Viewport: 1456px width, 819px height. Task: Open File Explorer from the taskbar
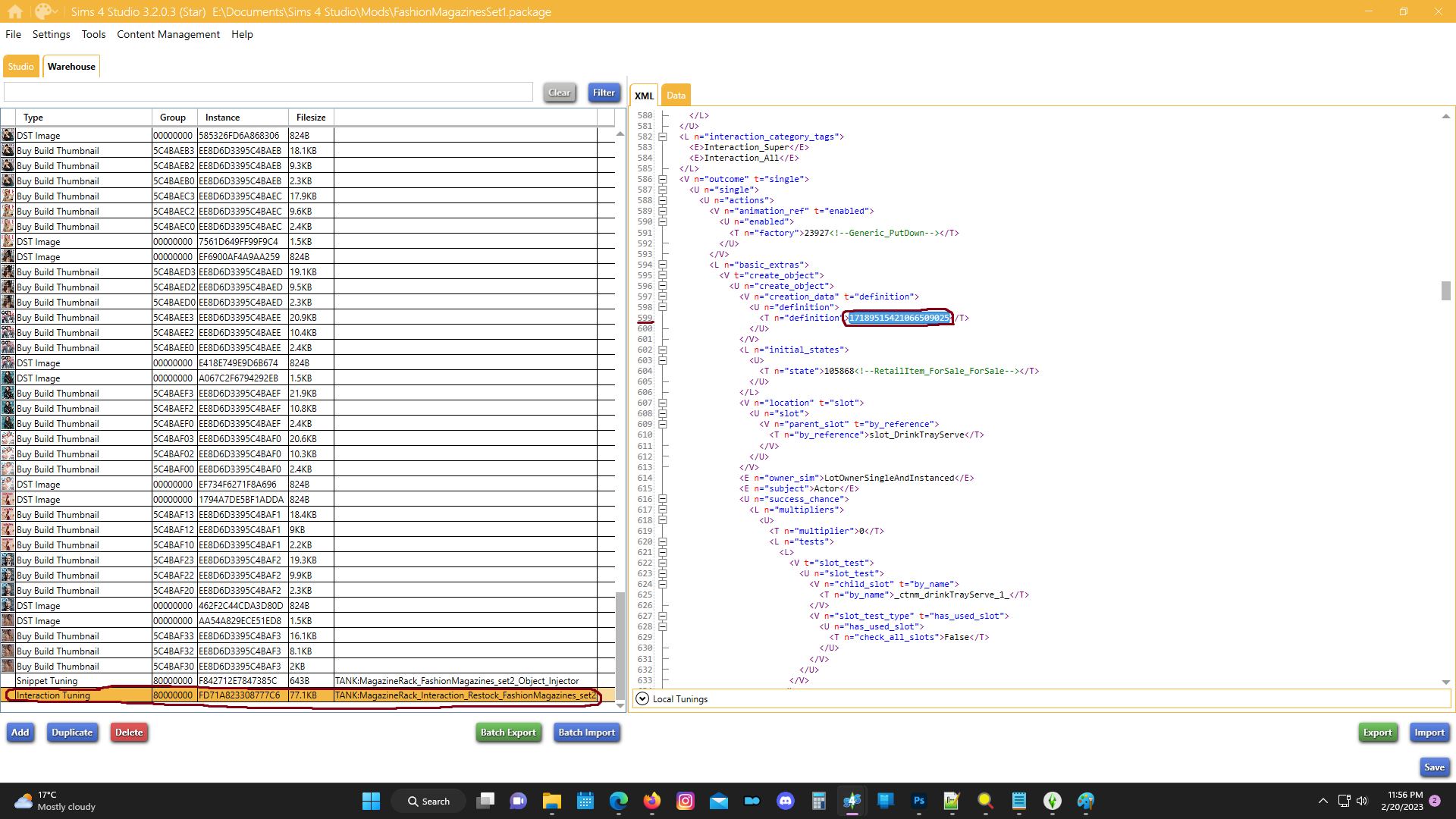551,801
